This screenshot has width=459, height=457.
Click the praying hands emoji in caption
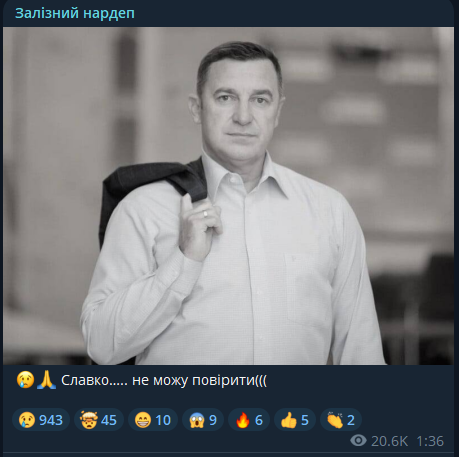46,380
